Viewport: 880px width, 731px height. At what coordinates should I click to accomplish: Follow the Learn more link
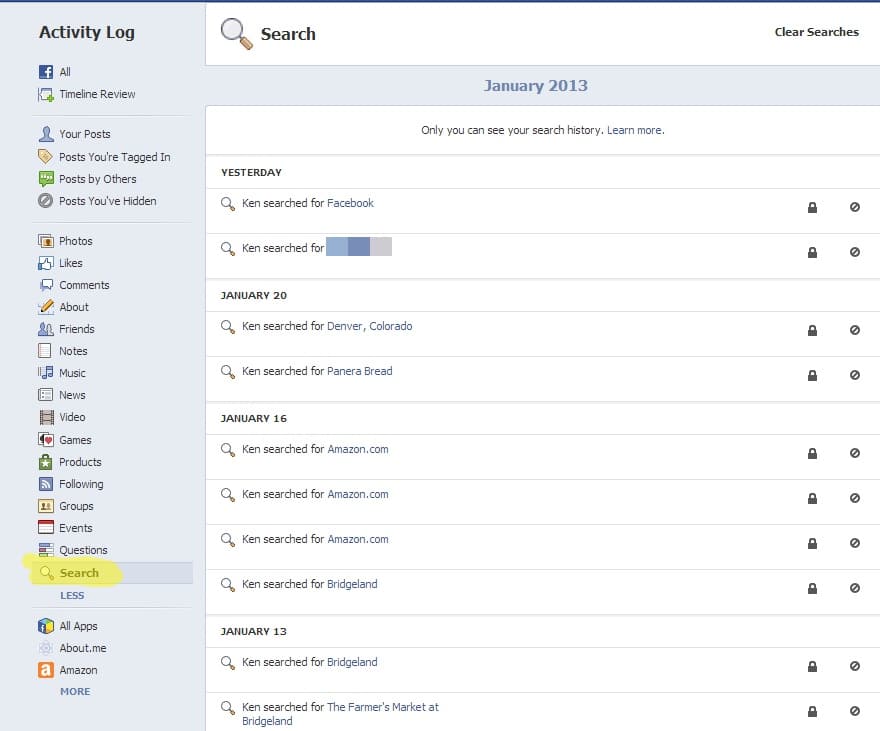coord(635,130)
